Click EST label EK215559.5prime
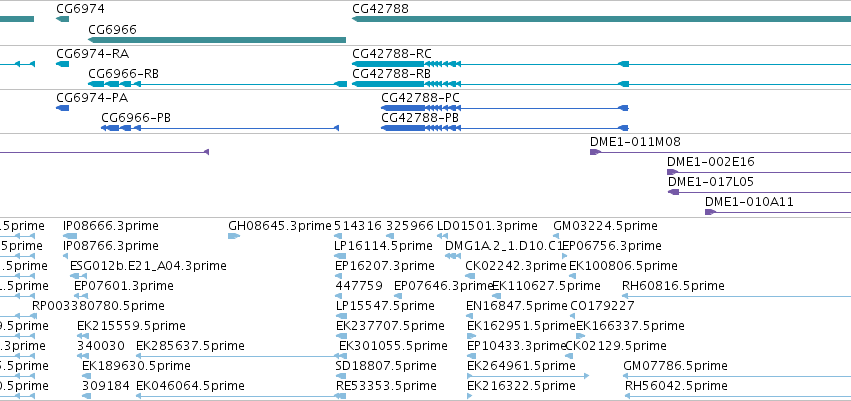 [131, 326]
